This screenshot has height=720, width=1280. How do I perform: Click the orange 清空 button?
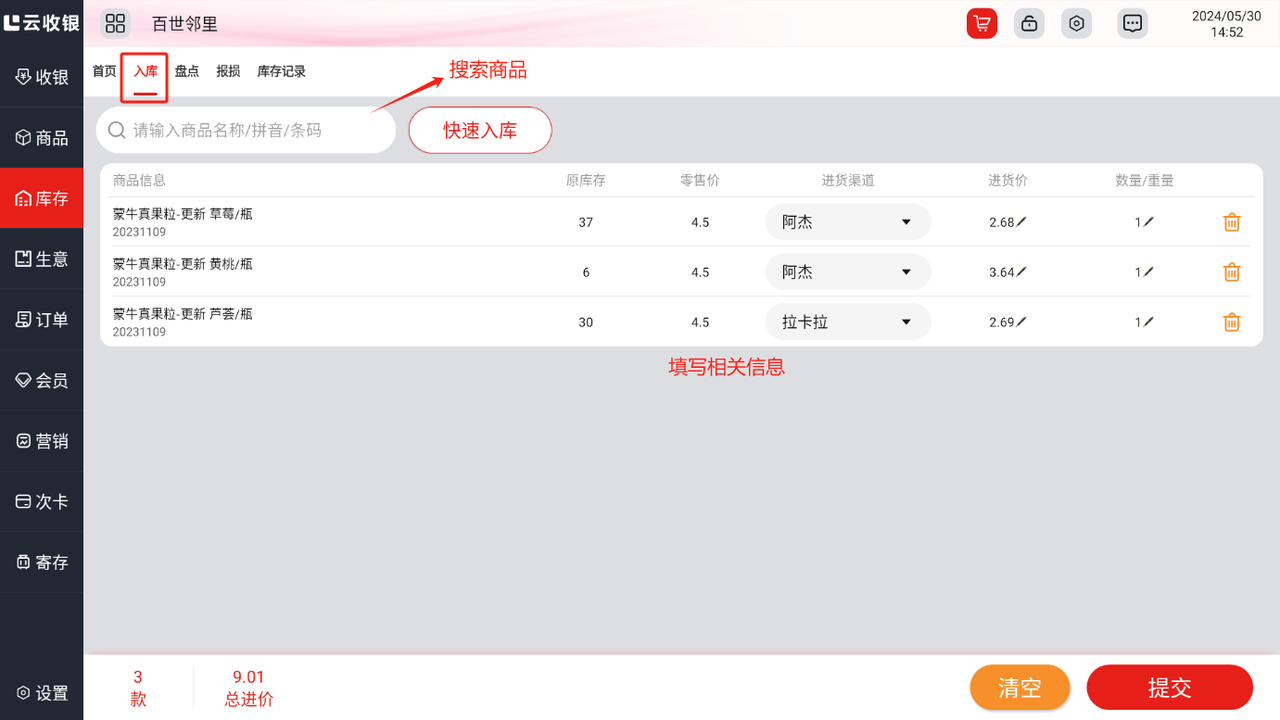1019,688
